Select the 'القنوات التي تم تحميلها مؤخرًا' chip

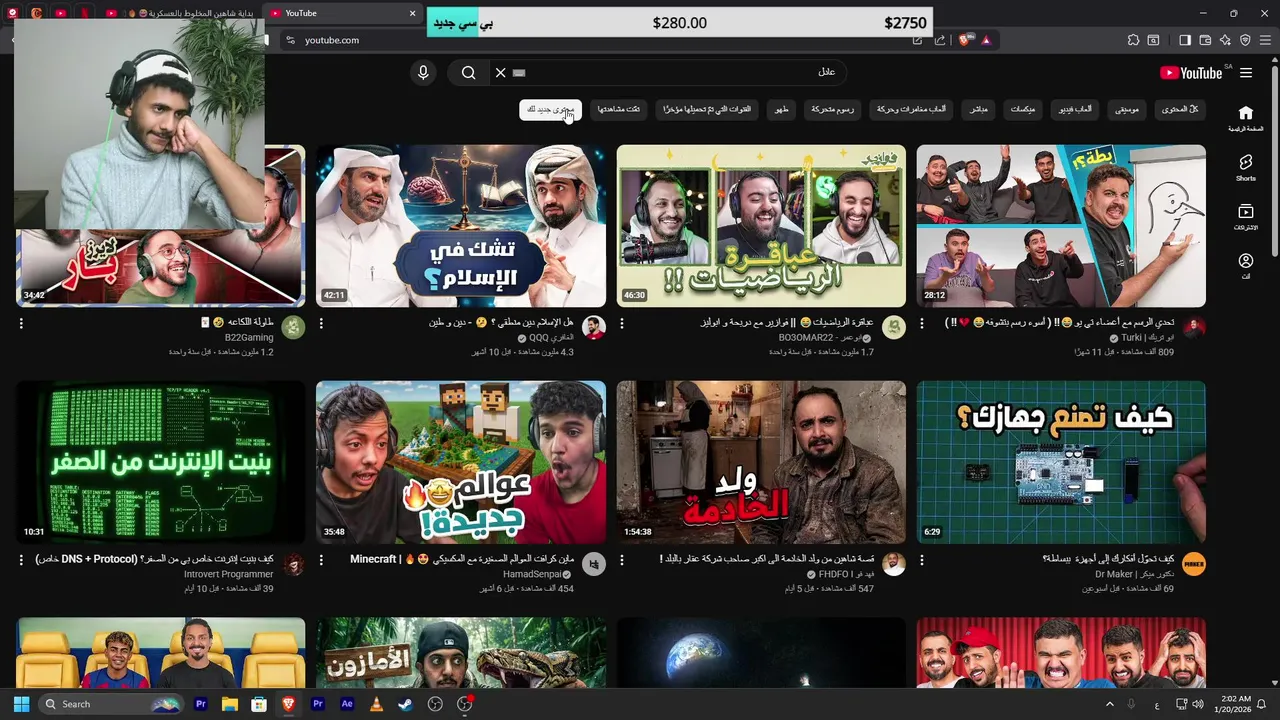(708, 109)
